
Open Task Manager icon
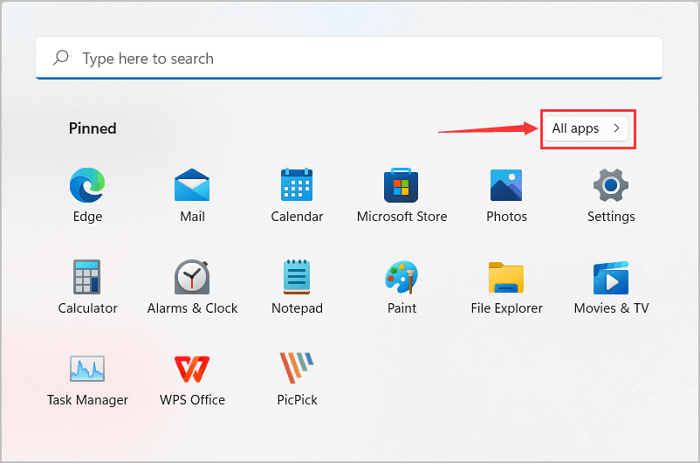pos(87,369)
